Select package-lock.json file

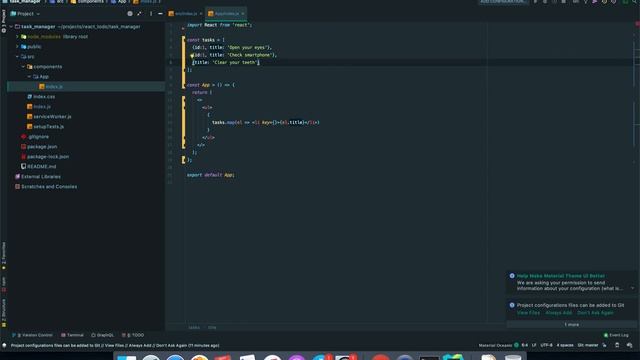pyautogui.click(x=45, y=157)
